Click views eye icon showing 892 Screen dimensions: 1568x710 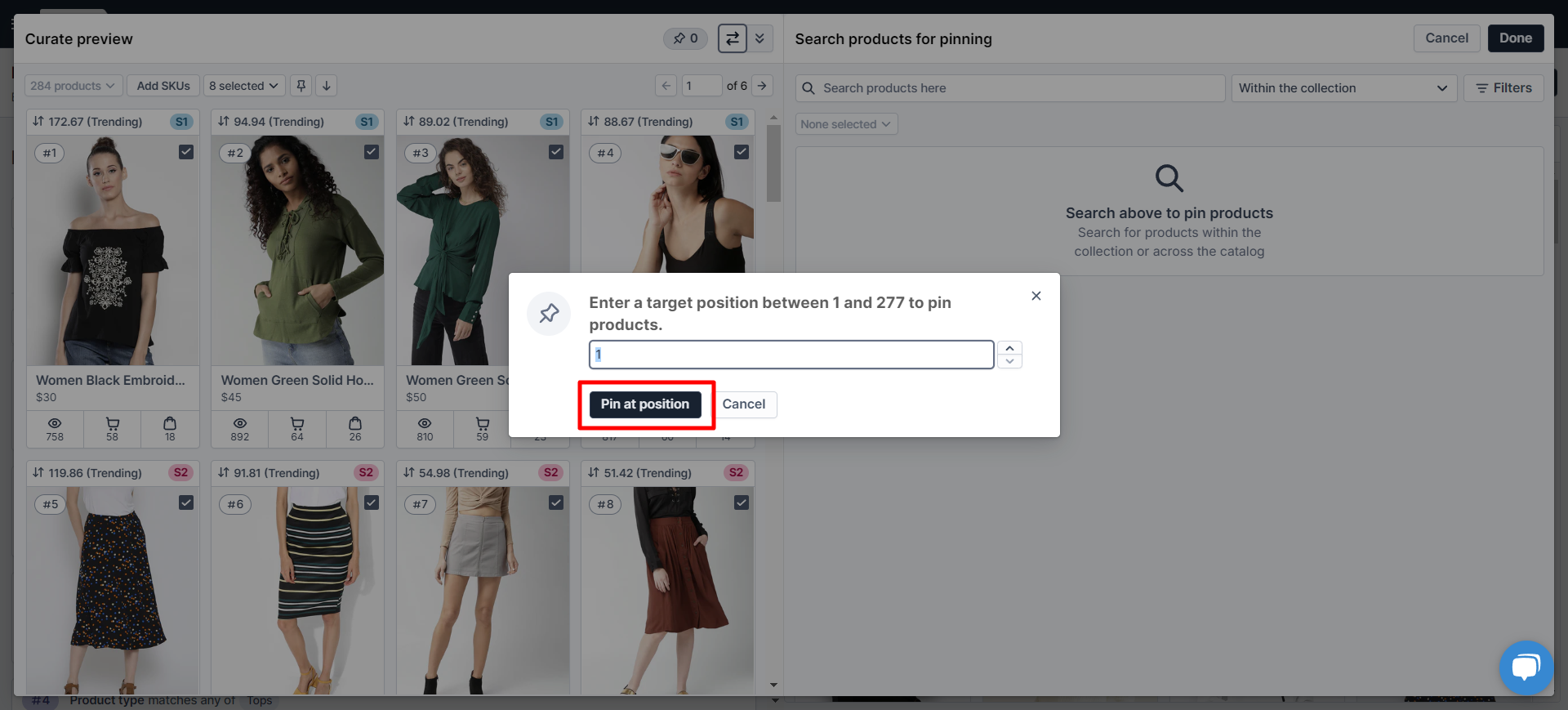point(240,423)
